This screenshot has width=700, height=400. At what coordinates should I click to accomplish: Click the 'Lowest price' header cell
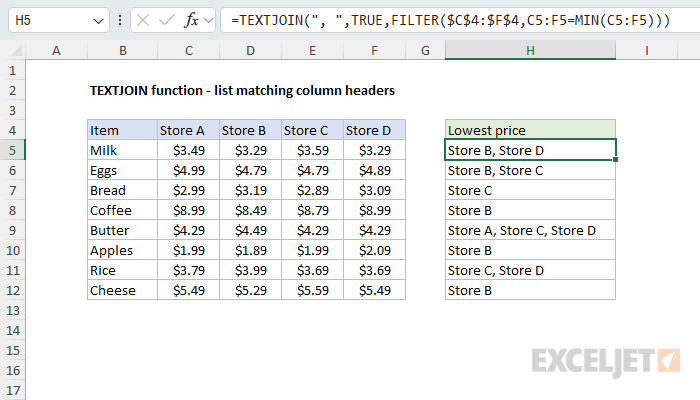click(x=530, y=130)
